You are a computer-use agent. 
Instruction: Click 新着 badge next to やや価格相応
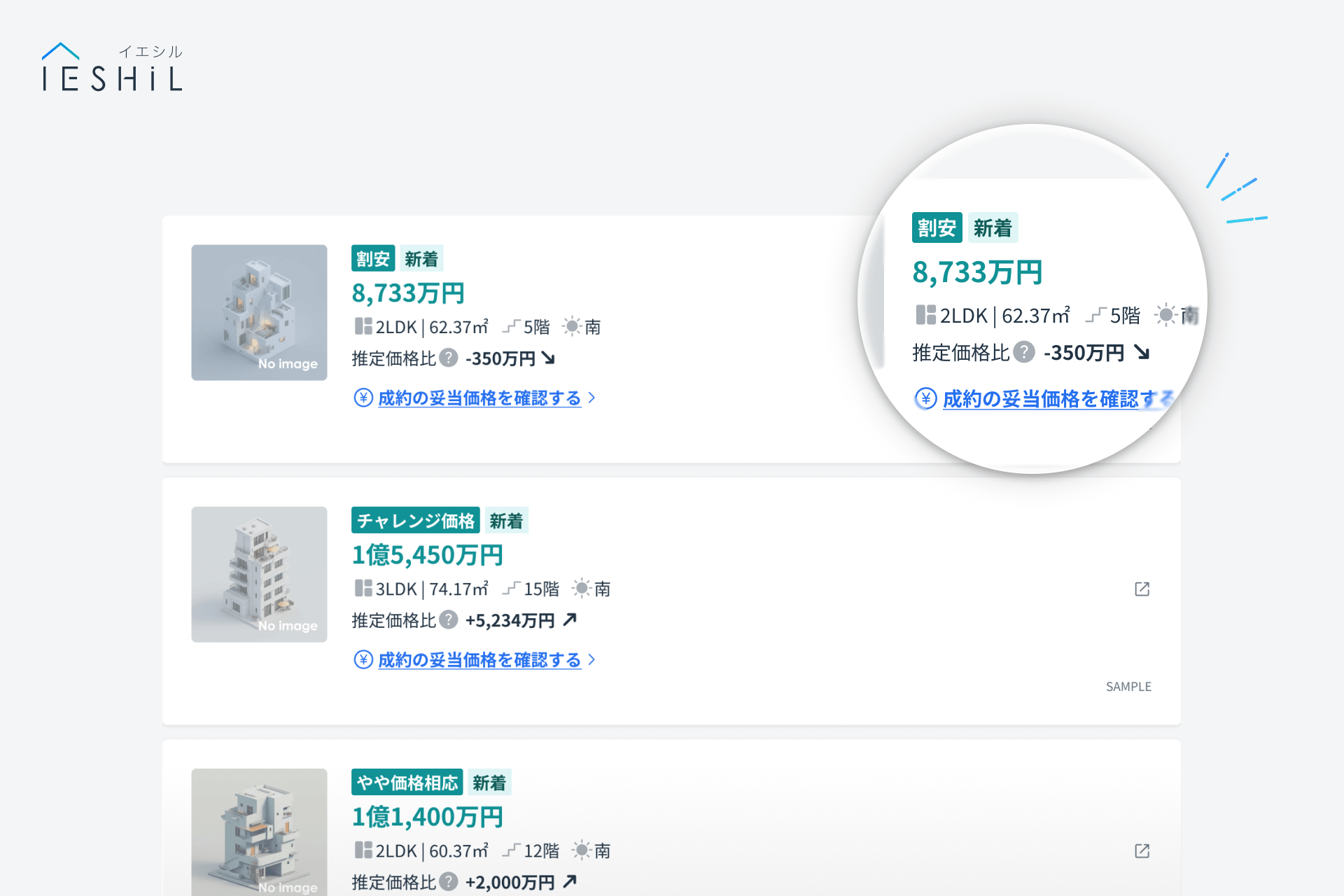point(489,782)
